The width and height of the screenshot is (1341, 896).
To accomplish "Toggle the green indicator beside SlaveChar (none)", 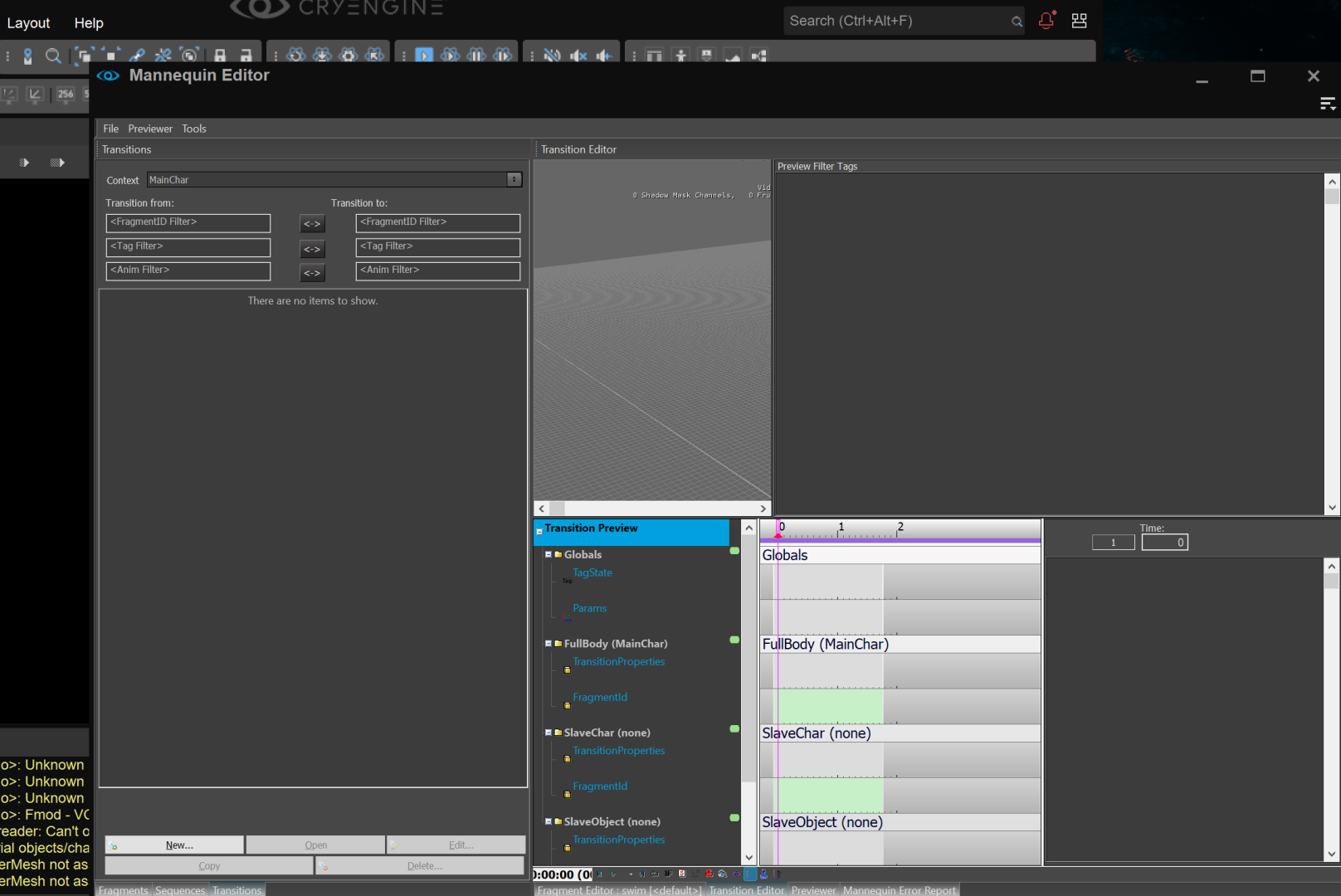I will click(734, 728).
